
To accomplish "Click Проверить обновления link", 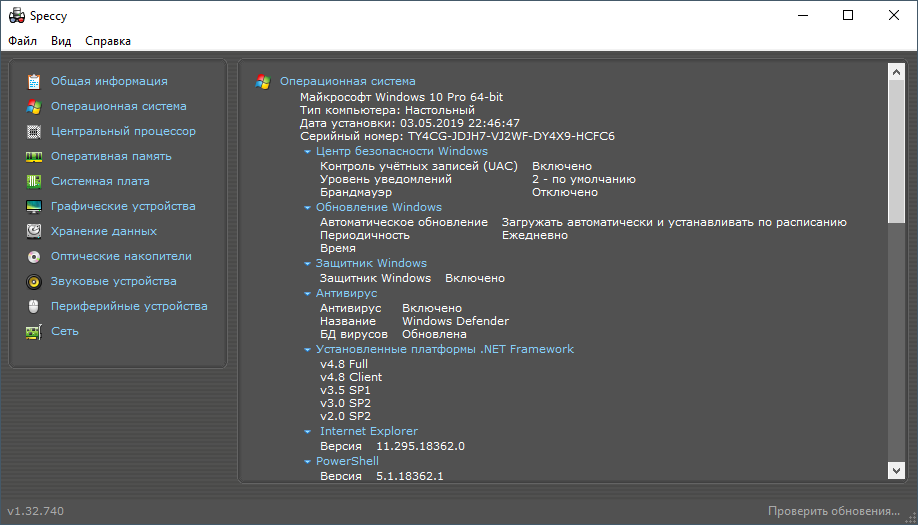I will (x=834, y=511).
